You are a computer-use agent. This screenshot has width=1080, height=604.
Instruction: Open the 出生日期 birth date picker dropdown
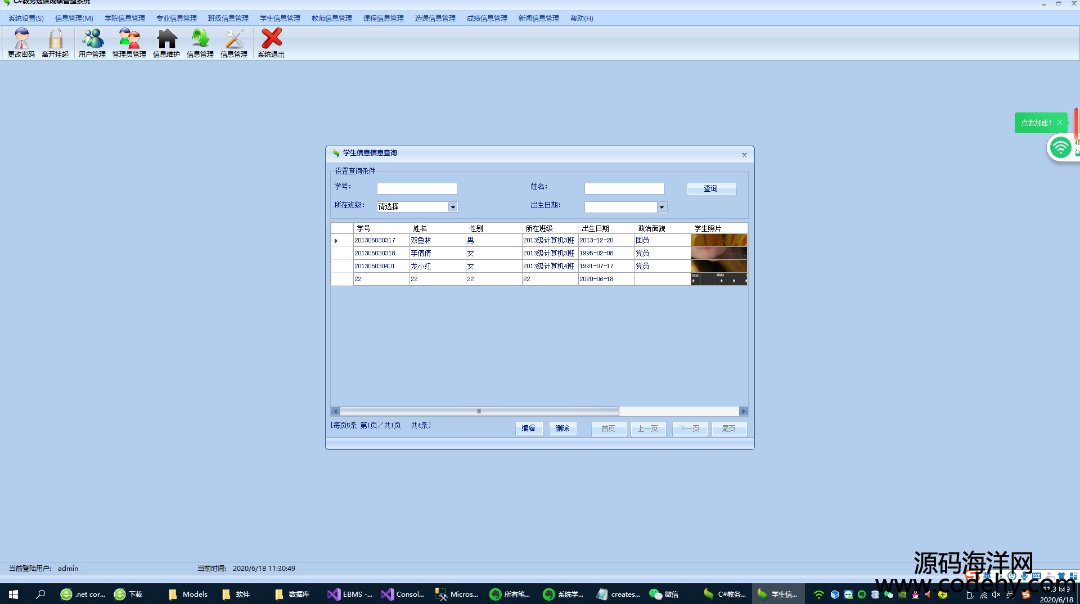pos(662,207)
